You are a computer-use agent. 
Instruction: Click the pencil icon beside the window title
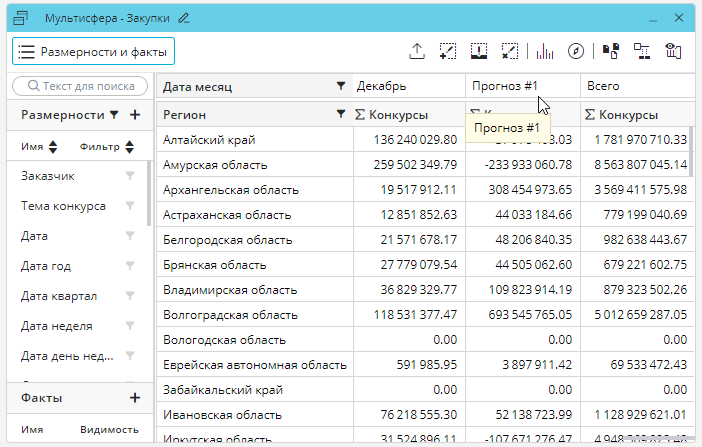pyautogui.click(x=183, y=18)
